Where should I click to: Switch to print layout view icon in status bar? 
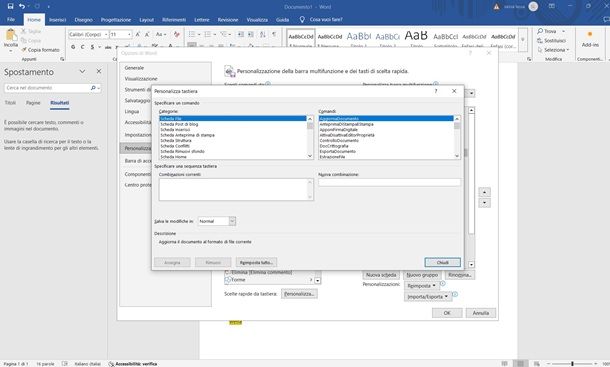coord(521,363)
